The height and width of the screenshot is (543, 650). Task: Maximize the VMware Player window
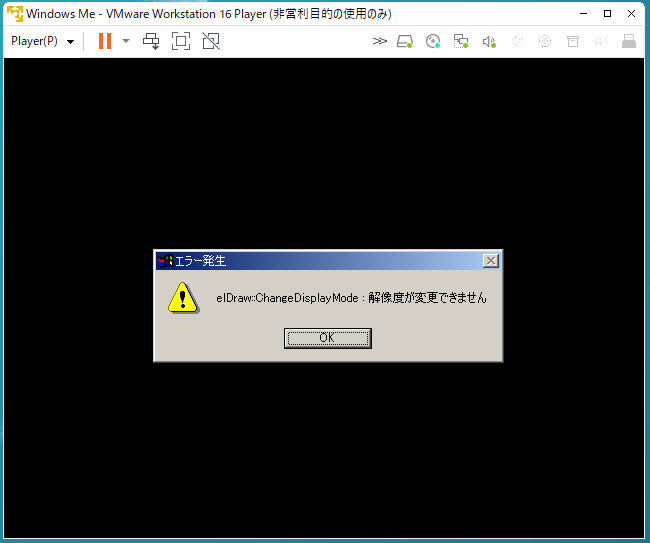point(607,14)
